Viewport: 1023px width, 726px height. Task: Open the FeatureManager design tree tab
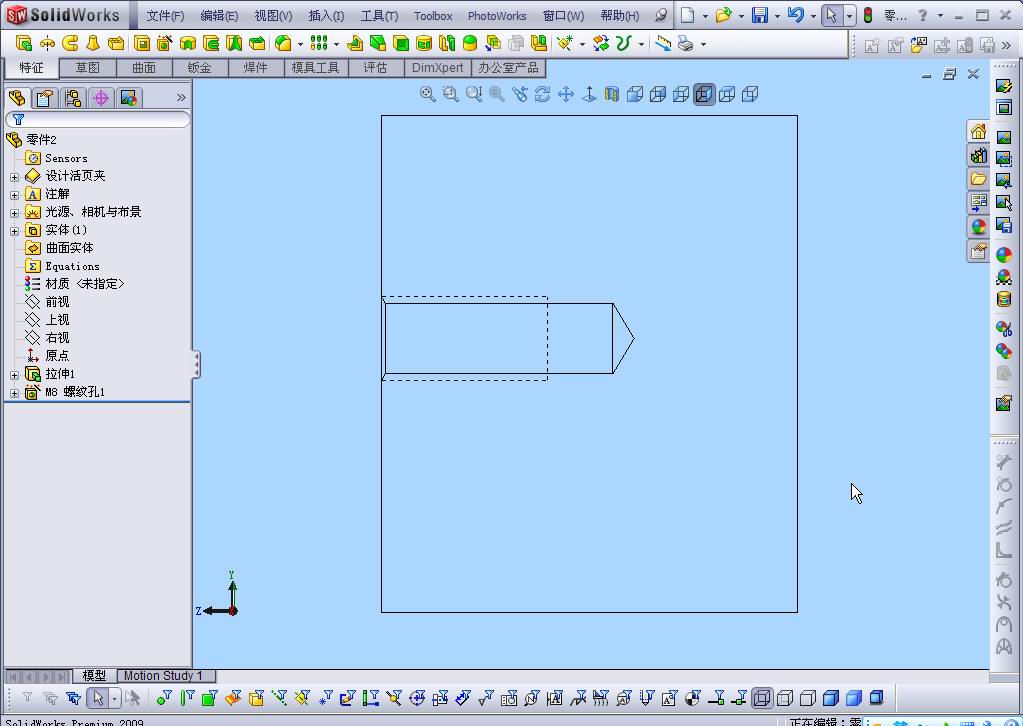(x=18, y=98)
